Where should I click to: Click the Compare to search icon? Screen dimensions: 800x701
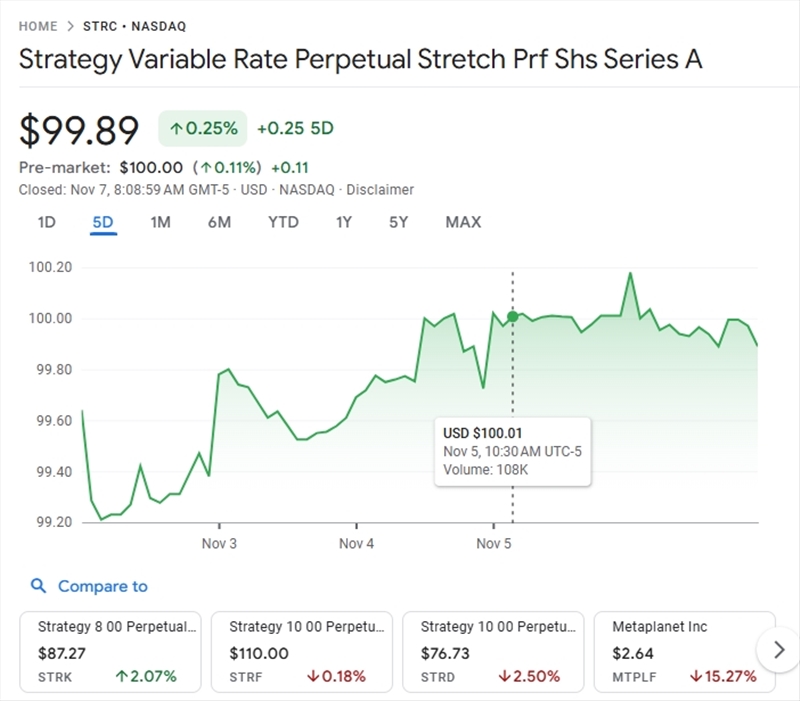click(38, 586)
